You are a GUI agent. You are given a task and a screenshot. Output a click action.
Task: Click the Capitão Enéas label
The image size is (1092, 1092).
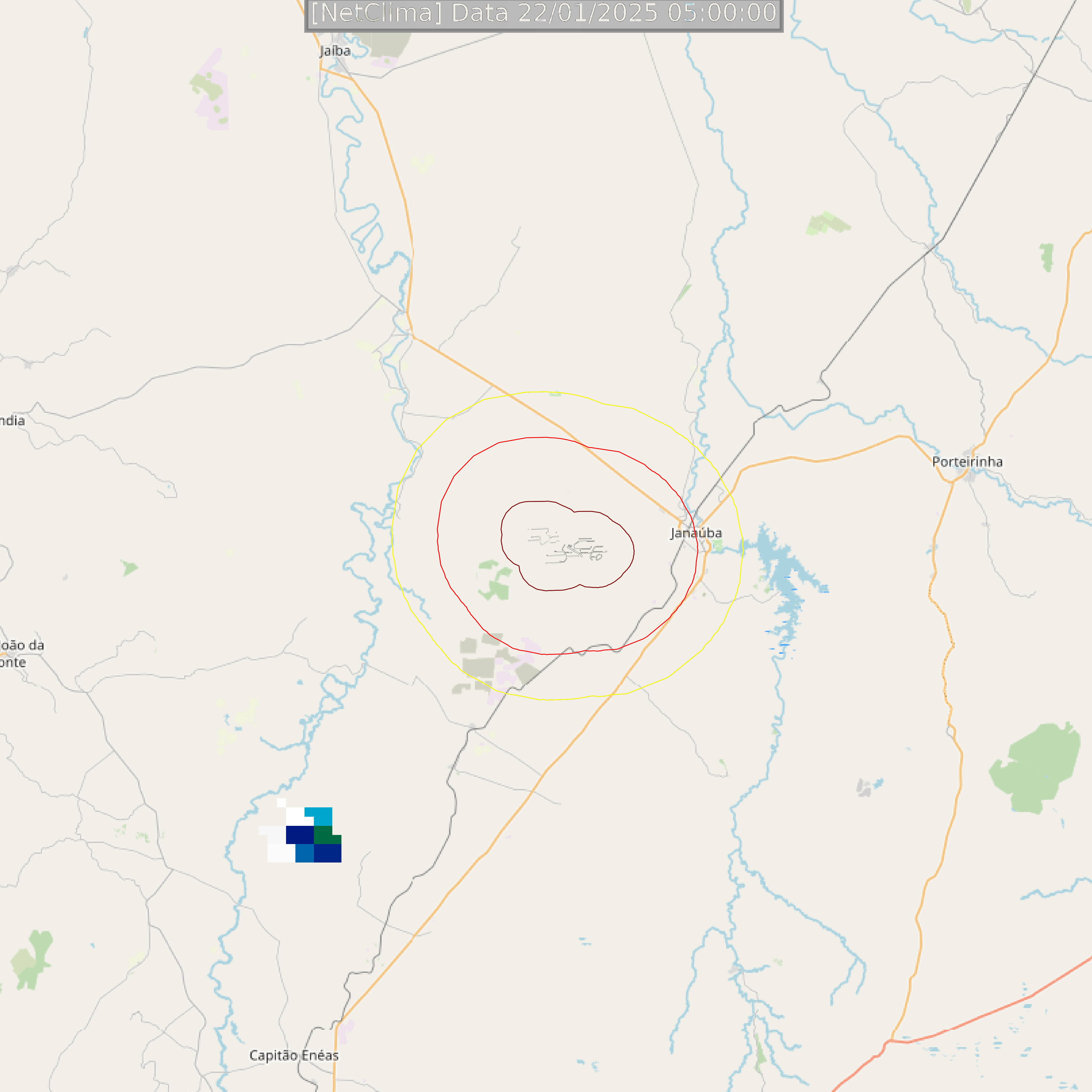(294, 1055)
